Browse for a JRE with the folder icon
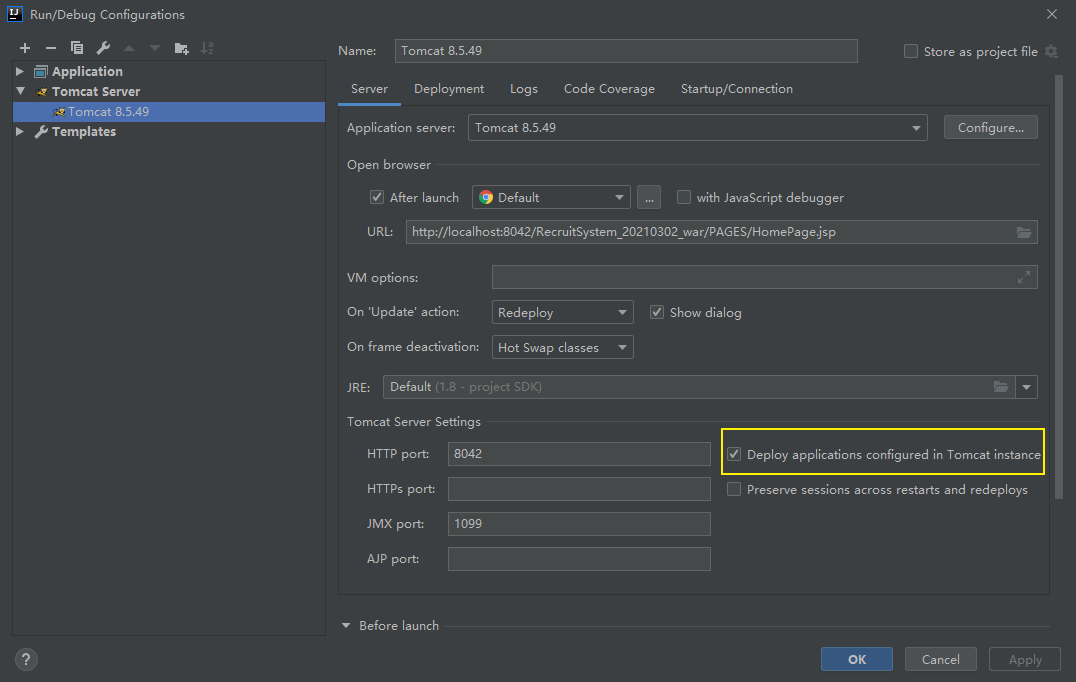The image size is (1076, 682). click(1001, 387)
